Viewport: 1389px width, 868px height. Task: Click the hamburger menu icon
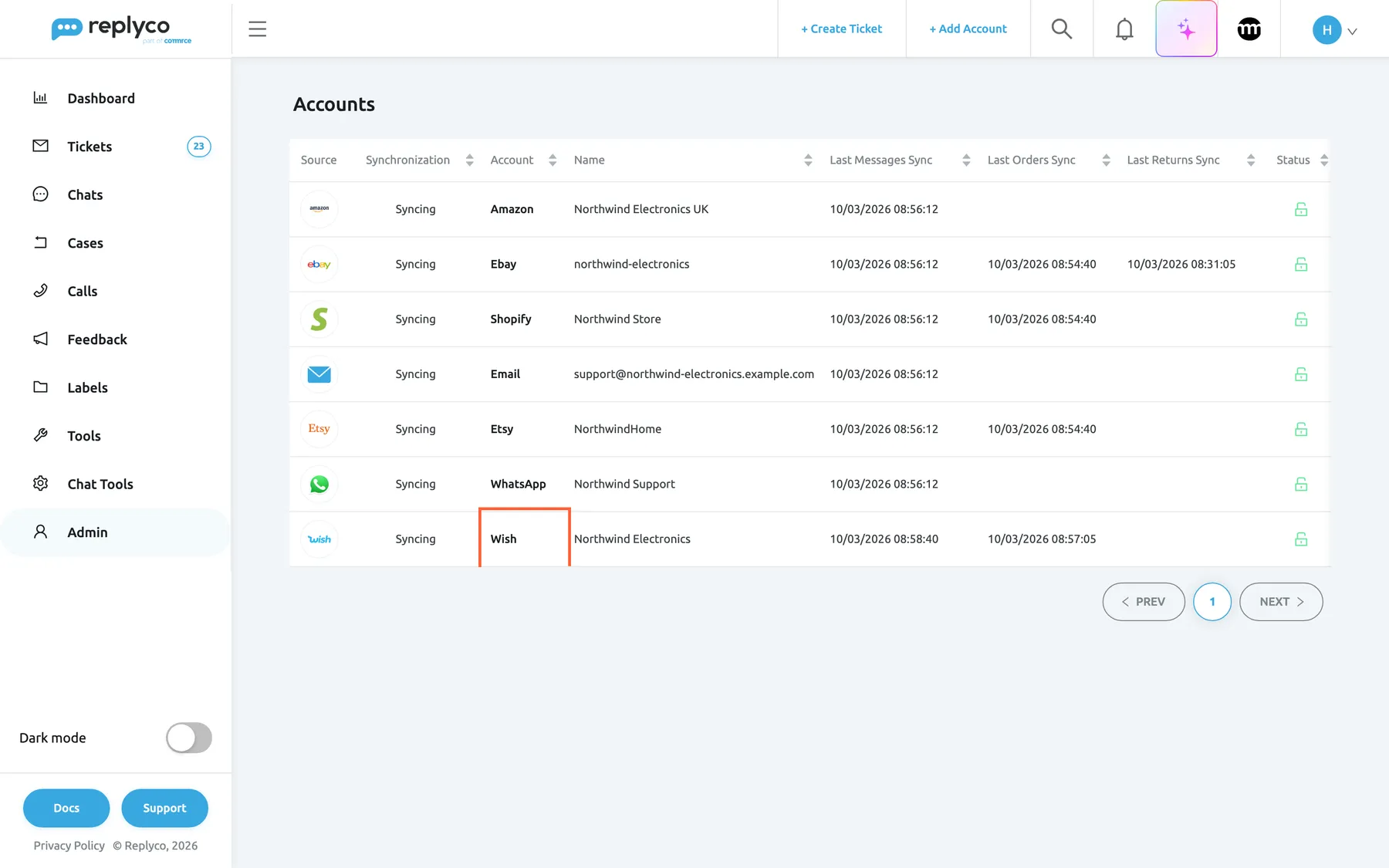click(257, 29)
